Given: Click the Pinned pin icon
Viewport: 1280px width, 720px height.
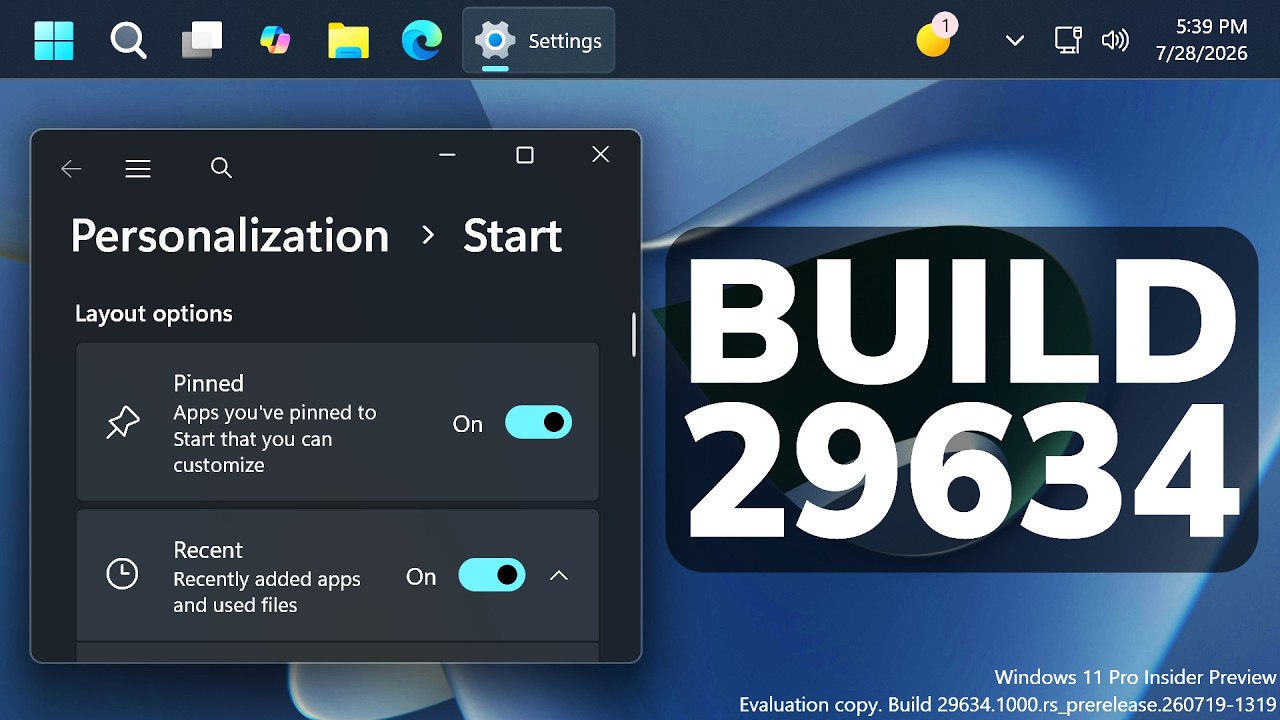Looking at the screenshot, I should pos(123,423).
